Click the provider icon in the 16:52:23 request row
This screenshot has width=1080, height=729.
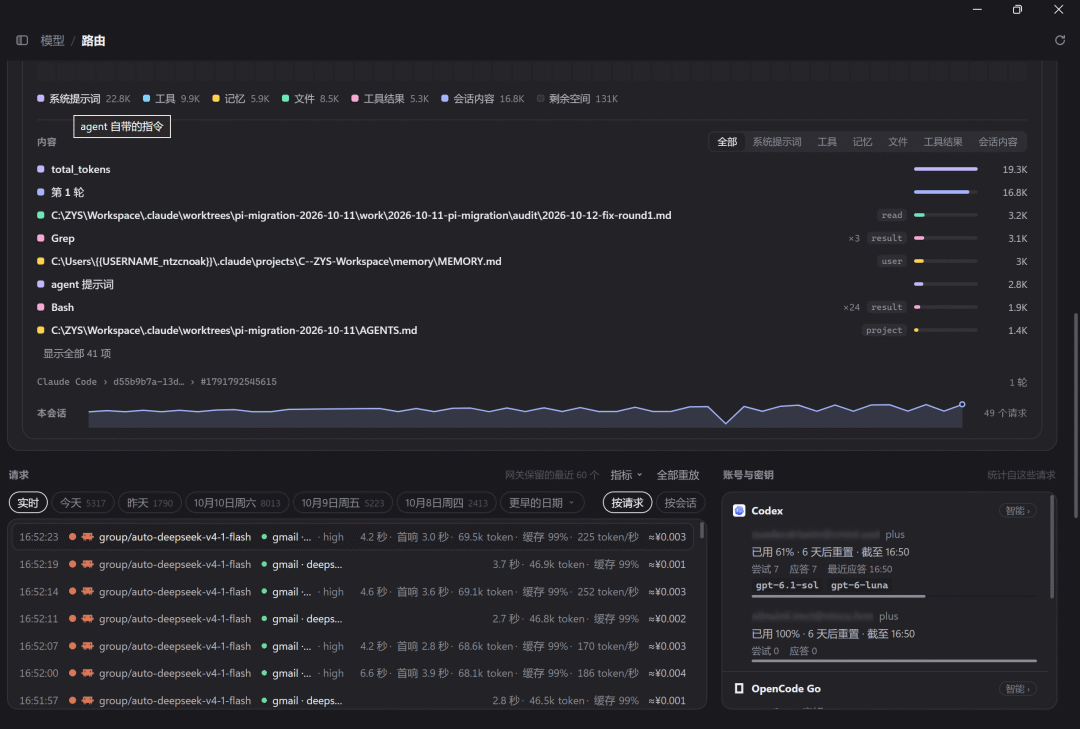point(87,537)
